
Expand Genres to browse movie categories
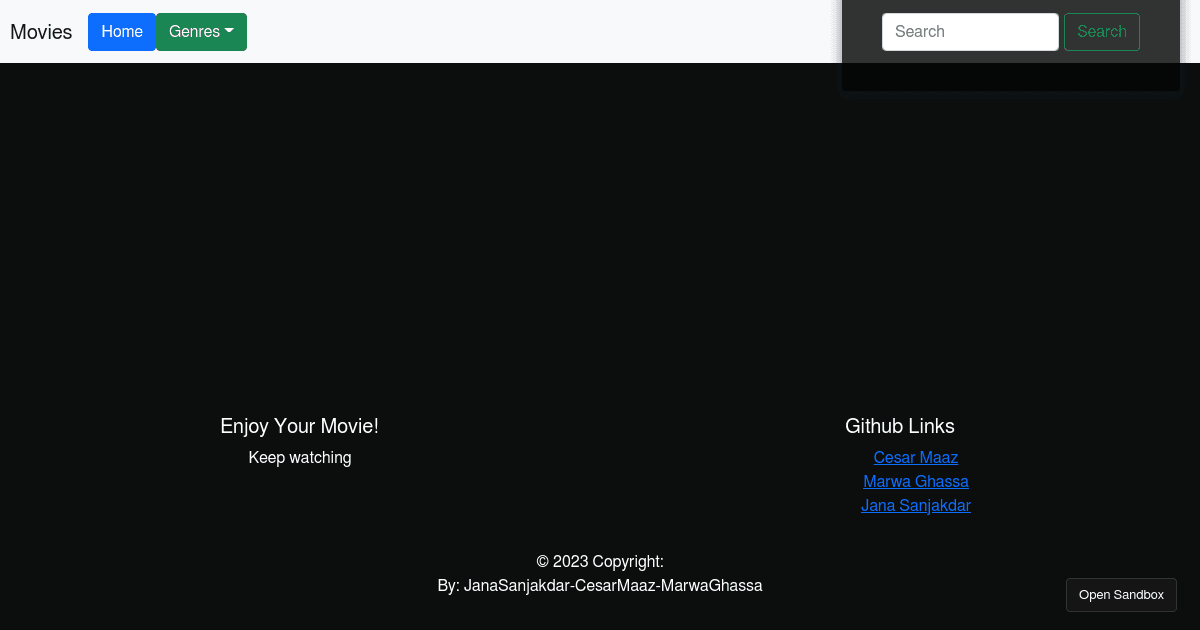point(201,31)
